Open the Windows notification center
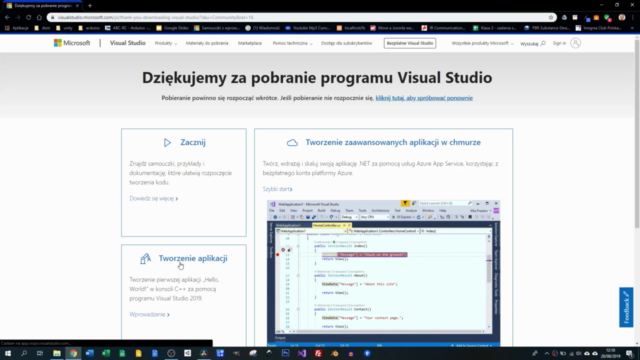 pos(630,353)
